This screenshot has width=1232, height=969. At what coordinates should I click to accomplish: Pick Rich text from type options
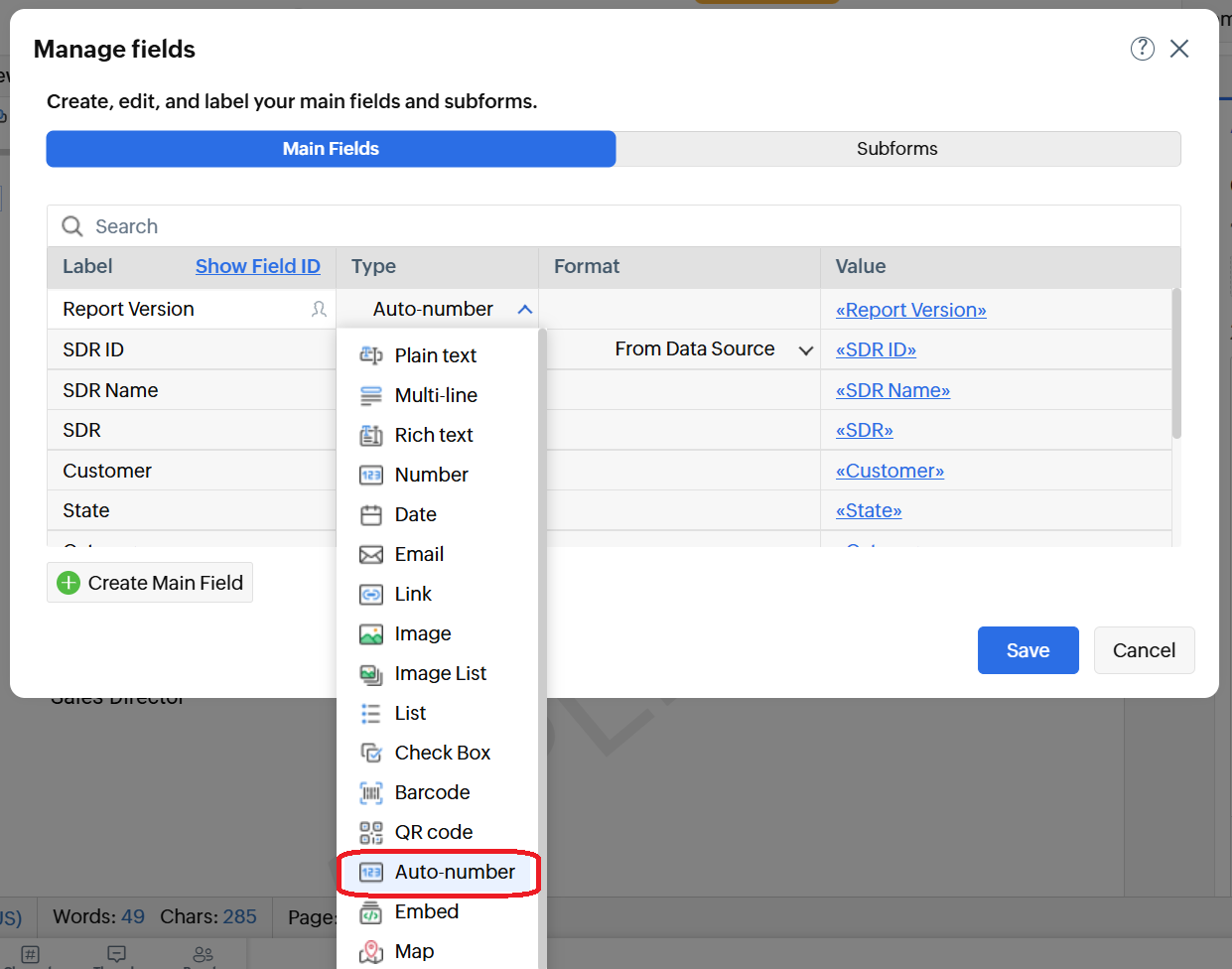(x=434, y=435)
